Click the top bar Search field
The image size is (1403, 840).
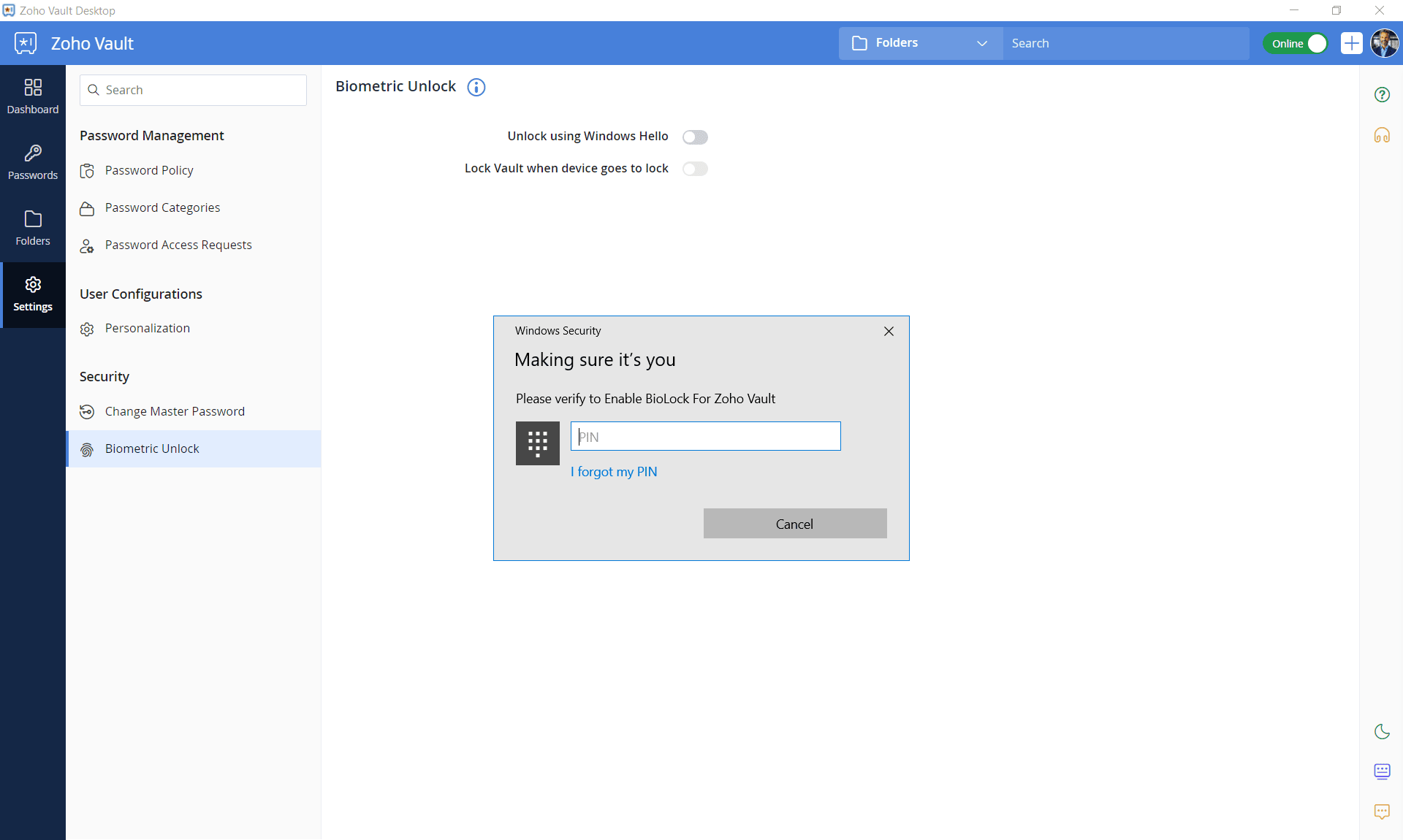click(1126, 43)
